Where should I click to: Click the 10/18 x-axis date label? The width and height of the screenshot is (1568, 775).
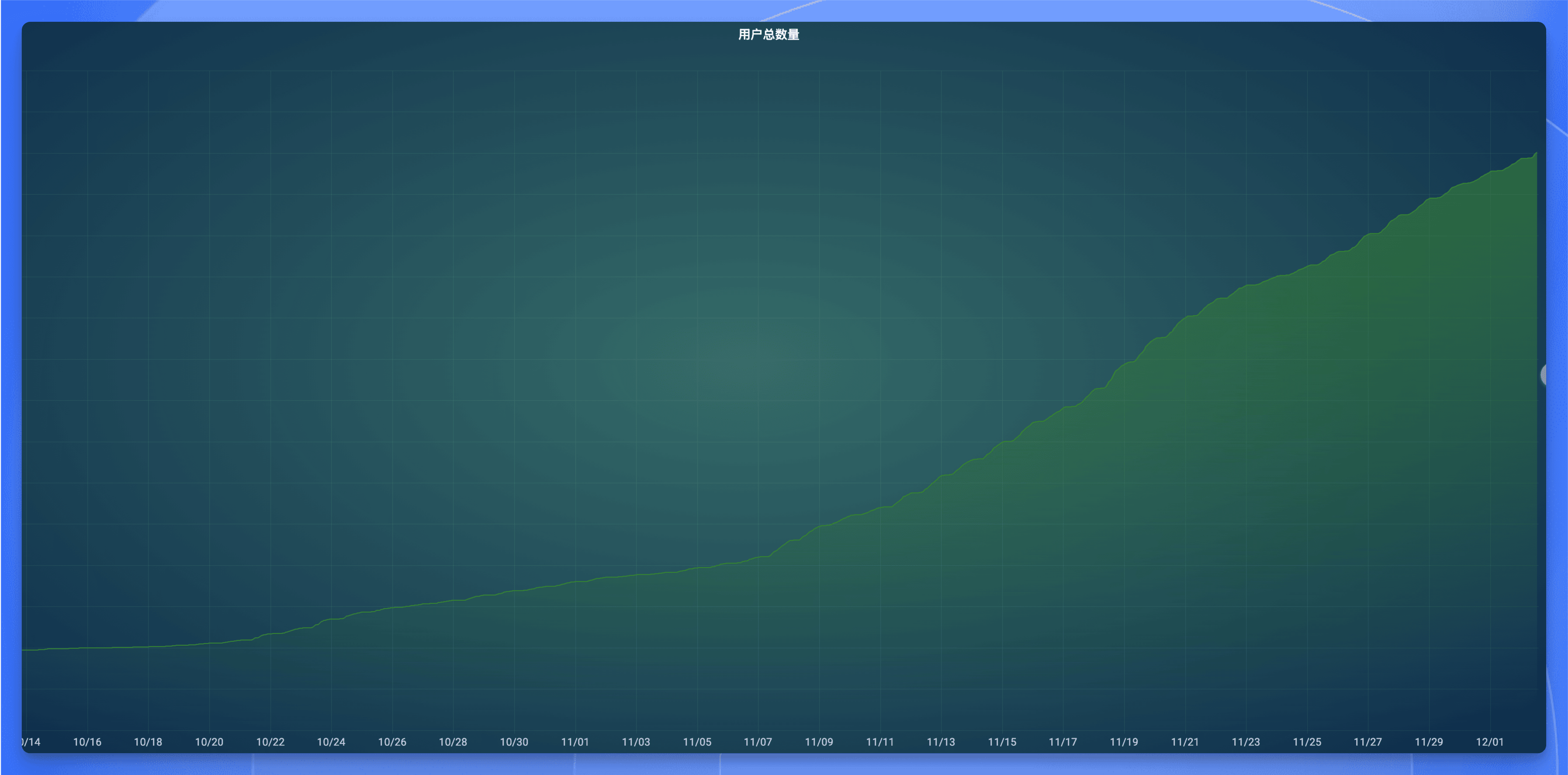tap(148, 741)
